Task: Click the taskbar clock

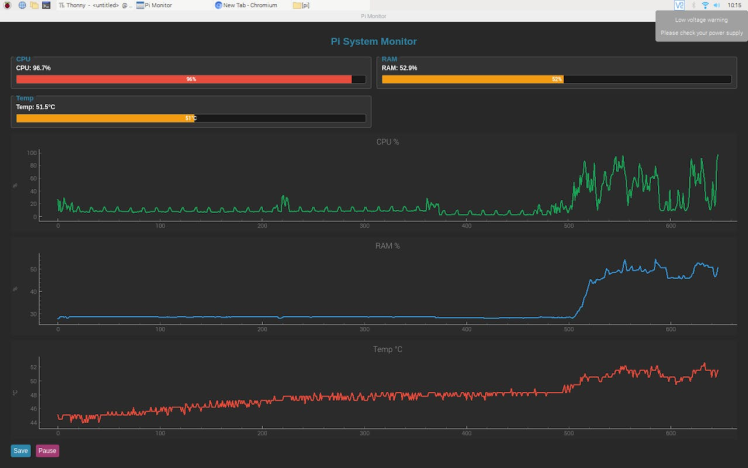Action: 735,5
